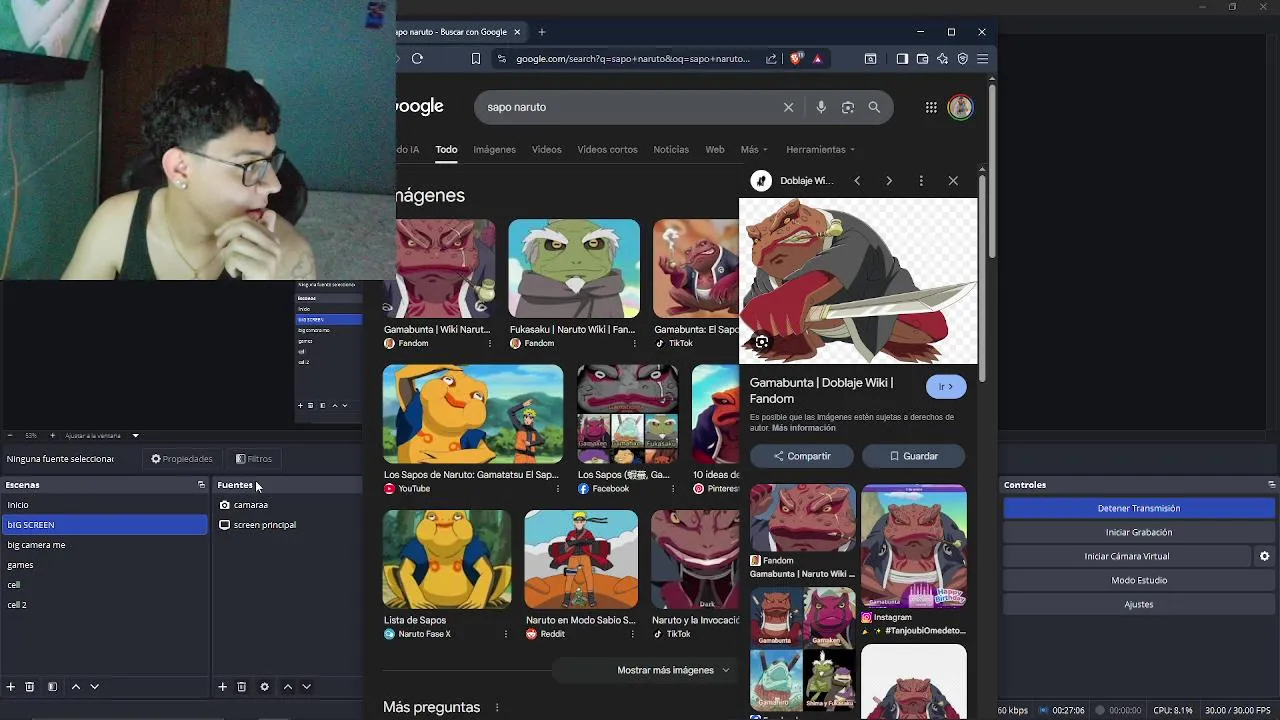This screenshot has width=1280, height=720.
Task: Go to previous image in preview panel
Action: [x=857, y=181]
